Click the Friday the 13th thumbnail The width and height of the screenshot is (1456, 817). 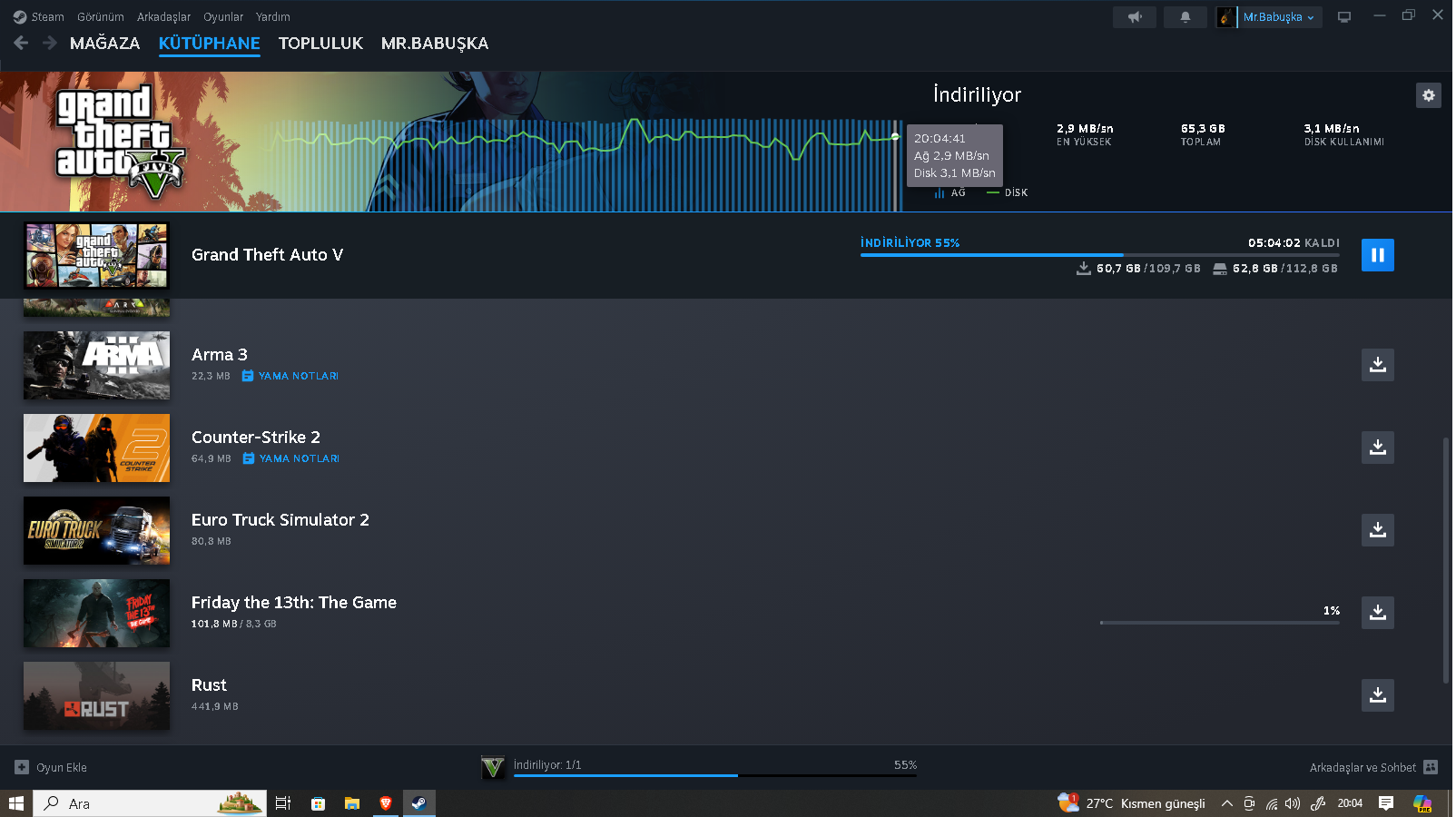coord(96,613)
